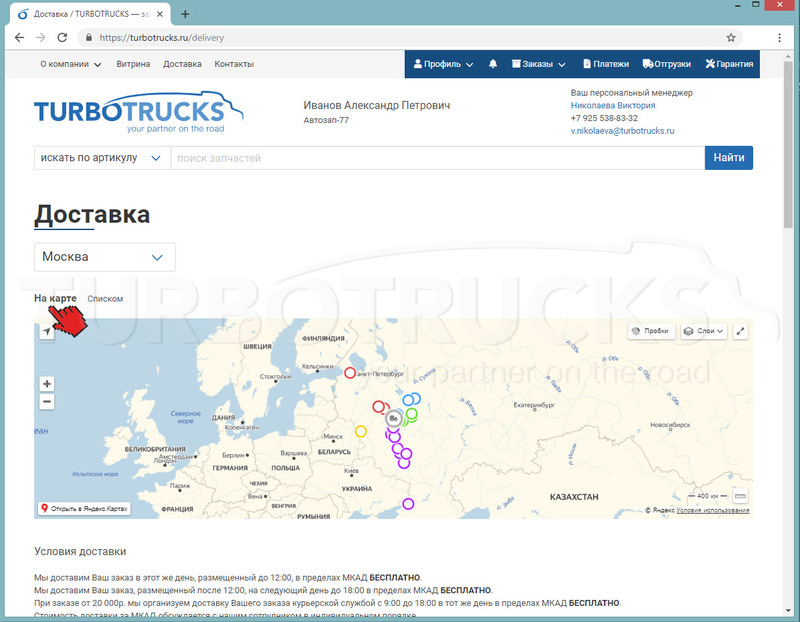Zoom in the map with plus
This screenshot has height=622, width=800.
pyautogui.click(x=47, y=384)
